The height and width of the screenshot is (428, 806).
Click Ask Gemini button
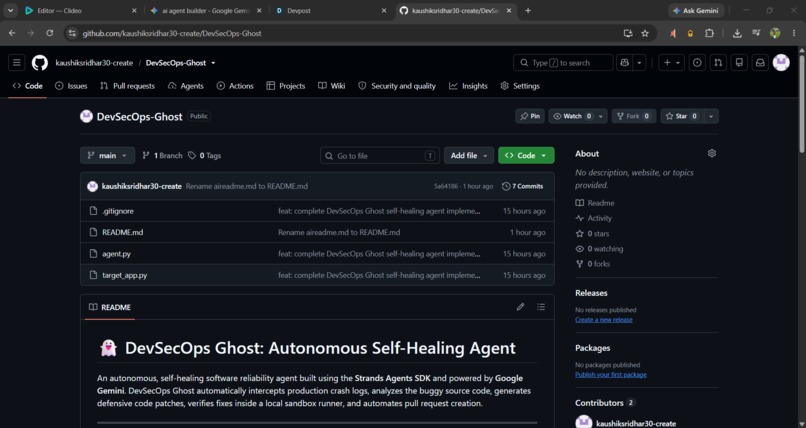[x=696, y=10]
